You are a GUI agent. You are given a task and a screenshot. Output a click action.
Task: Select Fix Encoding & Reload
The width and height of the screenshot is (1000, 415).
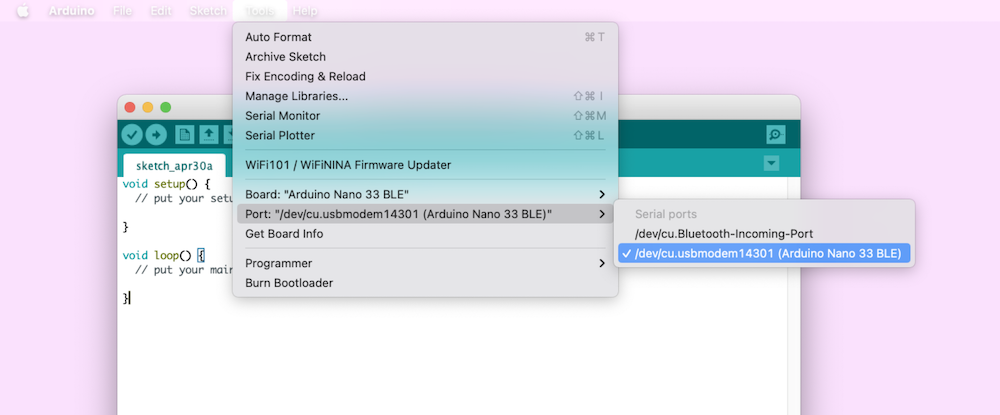tap(425, 76)
